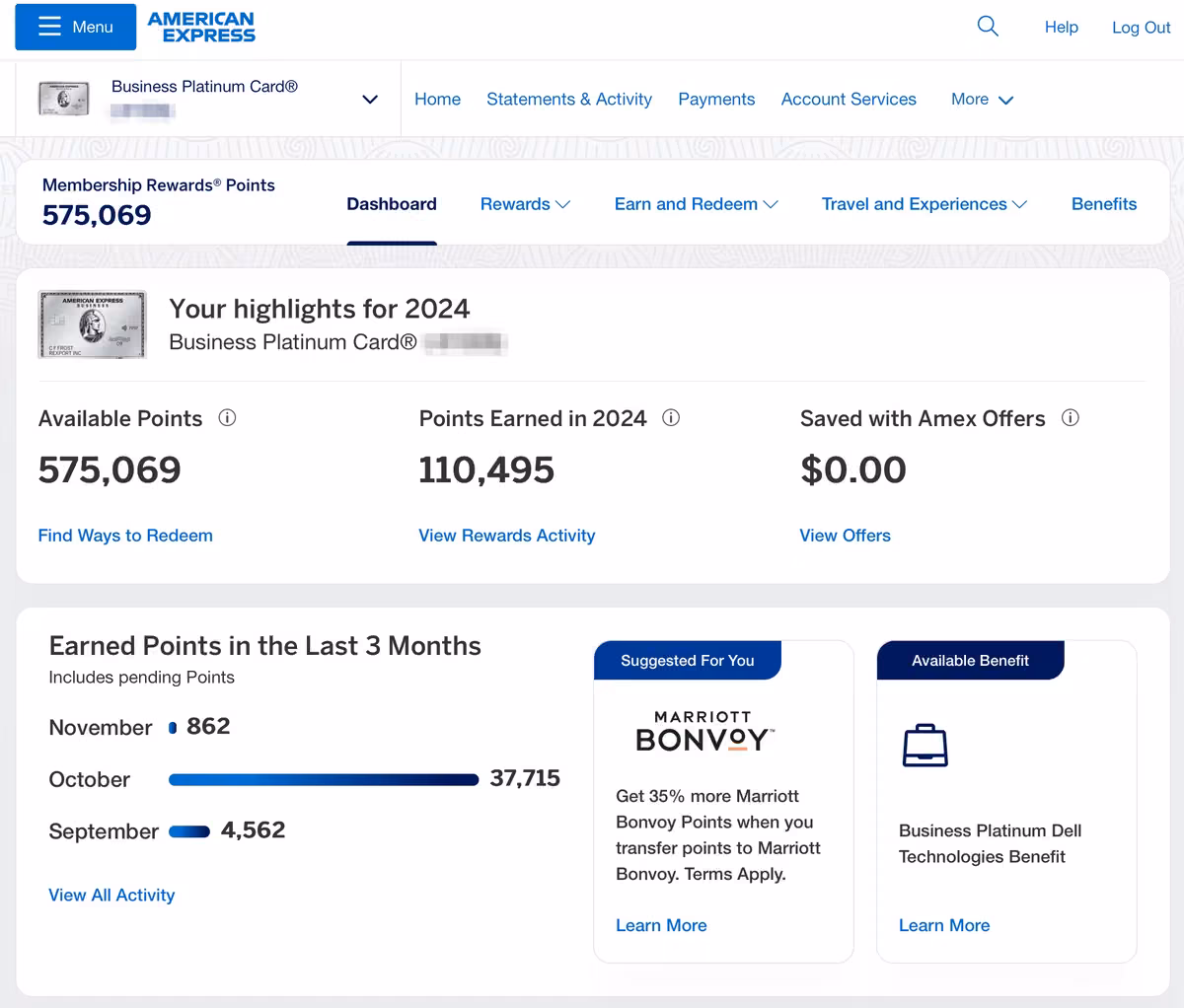
Task: Click the 110,495 points earned value
Action: [486, 469]
